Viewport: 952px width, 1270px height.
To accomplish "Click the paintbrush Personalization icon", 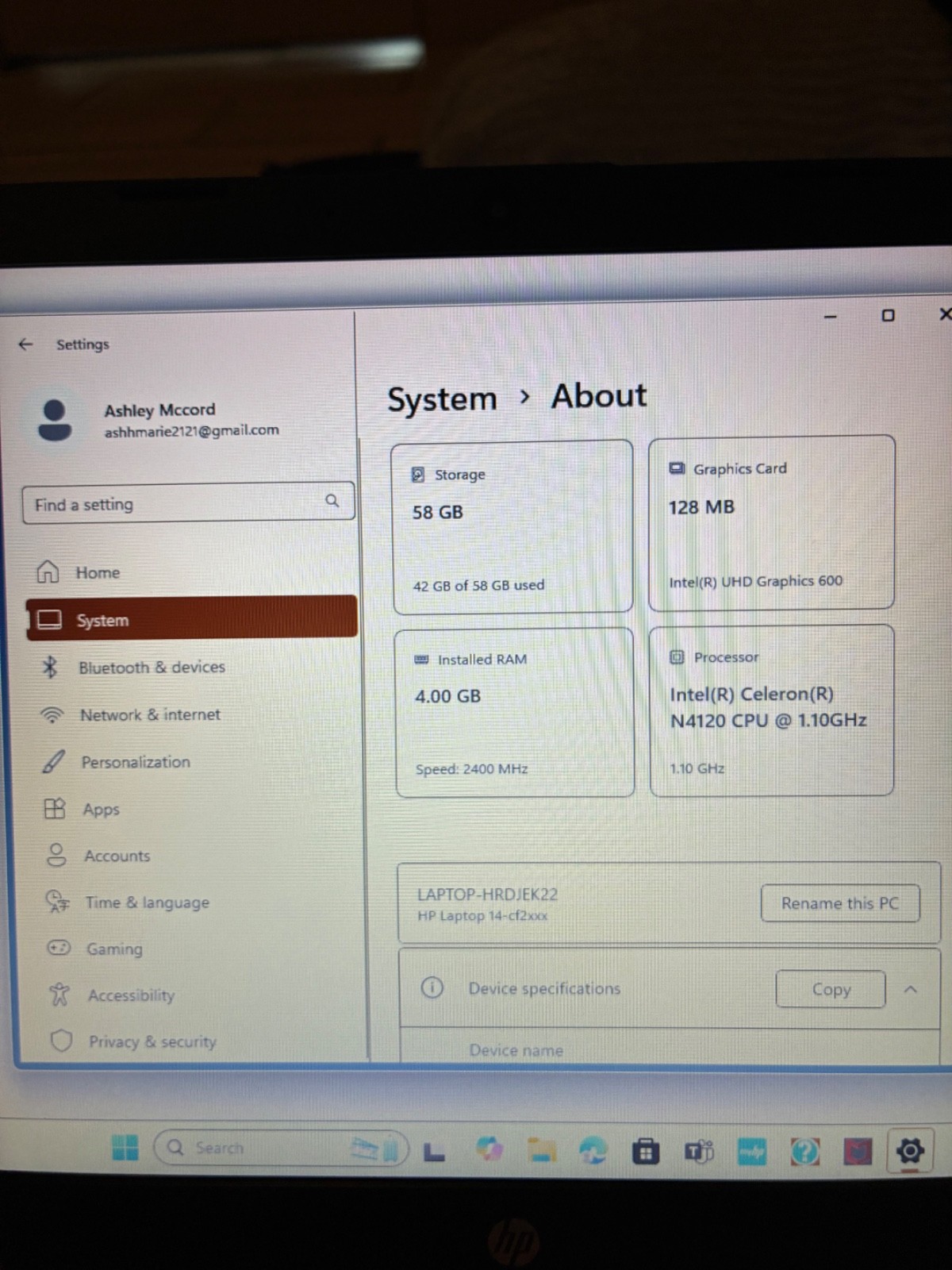I will (53, 761).
